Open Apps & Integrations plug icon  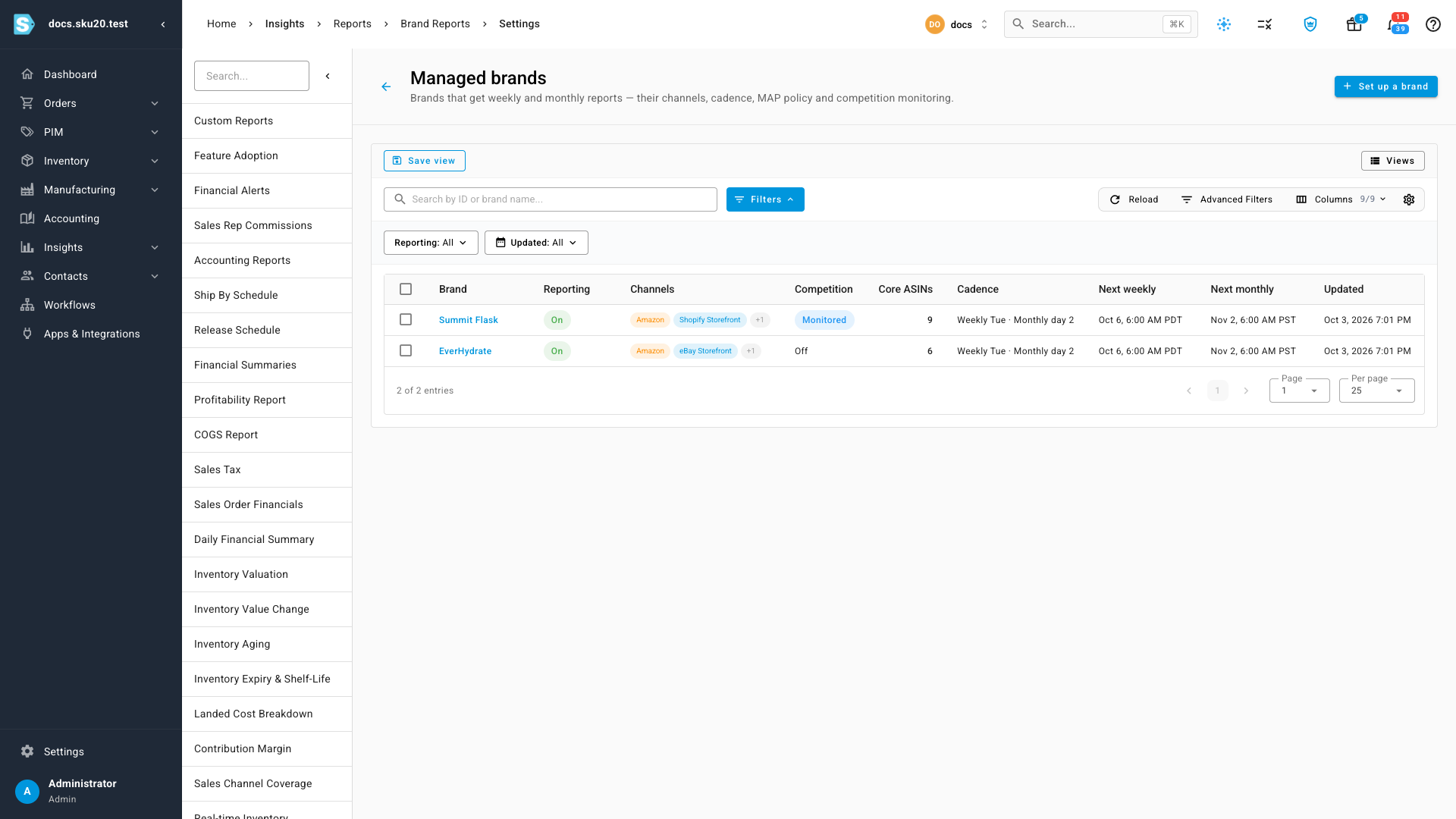(27, 334)
